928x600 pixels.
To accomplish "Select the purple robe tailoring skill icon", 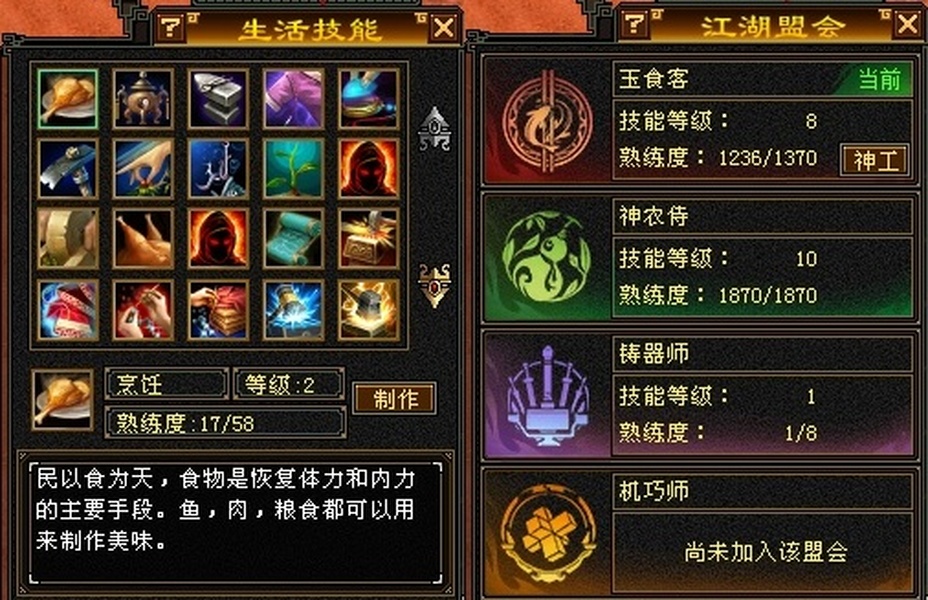I will pyautogui.click(x=294, y=99).
